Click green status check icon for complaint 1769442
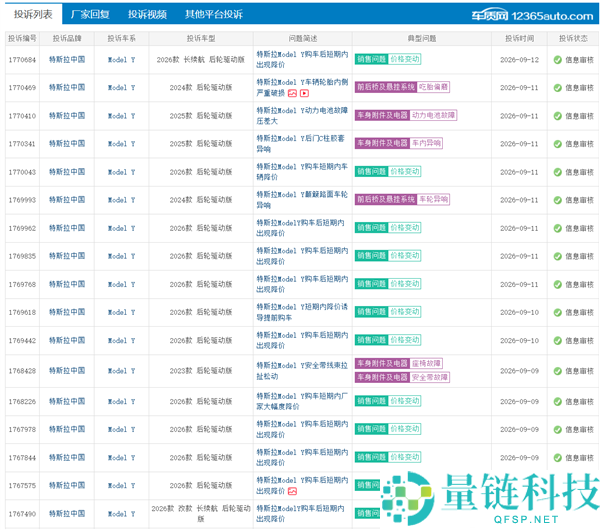This screenshot has height=530, width=600. pos(558,341)
